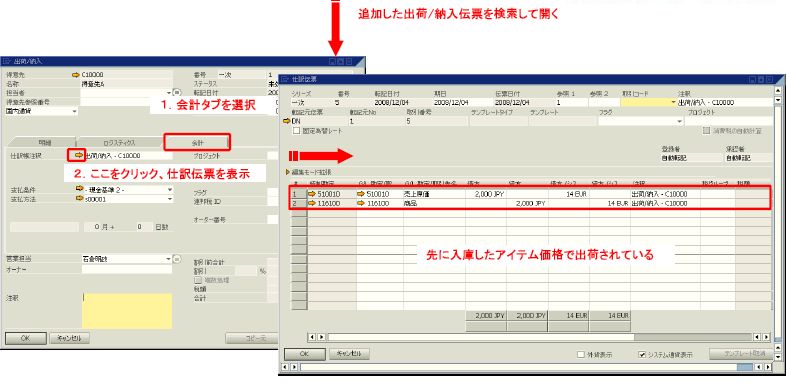Click the 売上原価 account name cell
This screenshot has width=787, height=384.
[434, 194]
